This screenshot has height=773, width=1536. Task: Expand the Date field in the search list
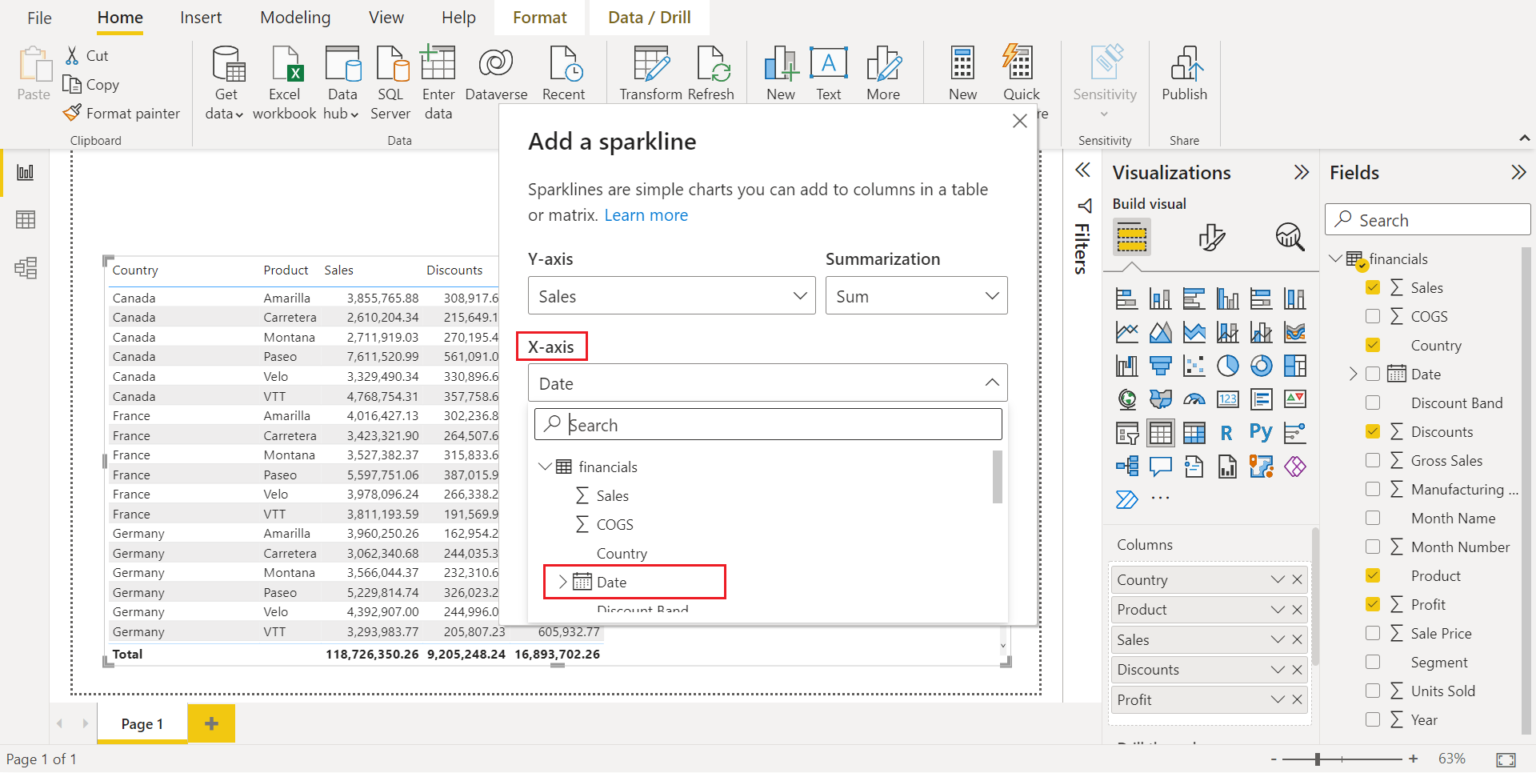tap(564, 581)
